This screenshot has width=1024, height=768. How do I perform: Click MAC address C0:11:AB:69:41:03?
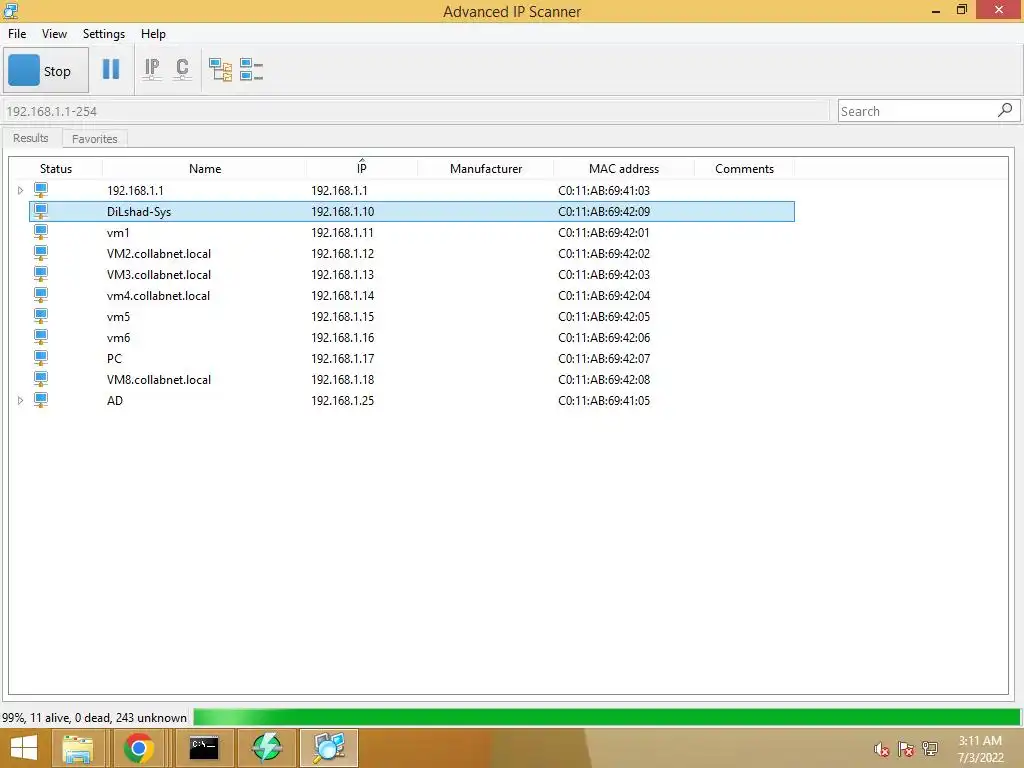click(604, 191)
